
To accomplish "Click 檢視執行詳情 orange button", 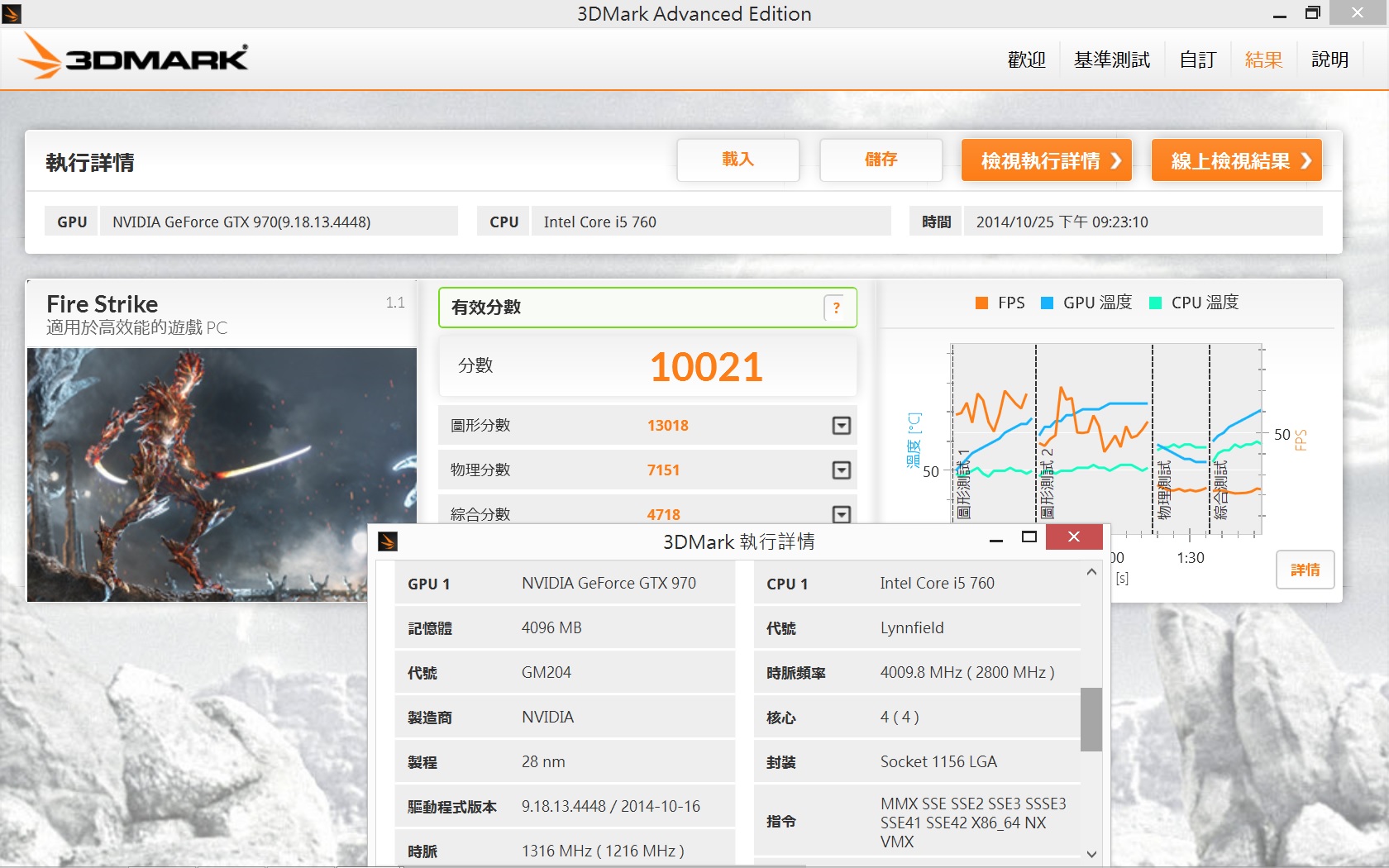I will pos(1046,160).
